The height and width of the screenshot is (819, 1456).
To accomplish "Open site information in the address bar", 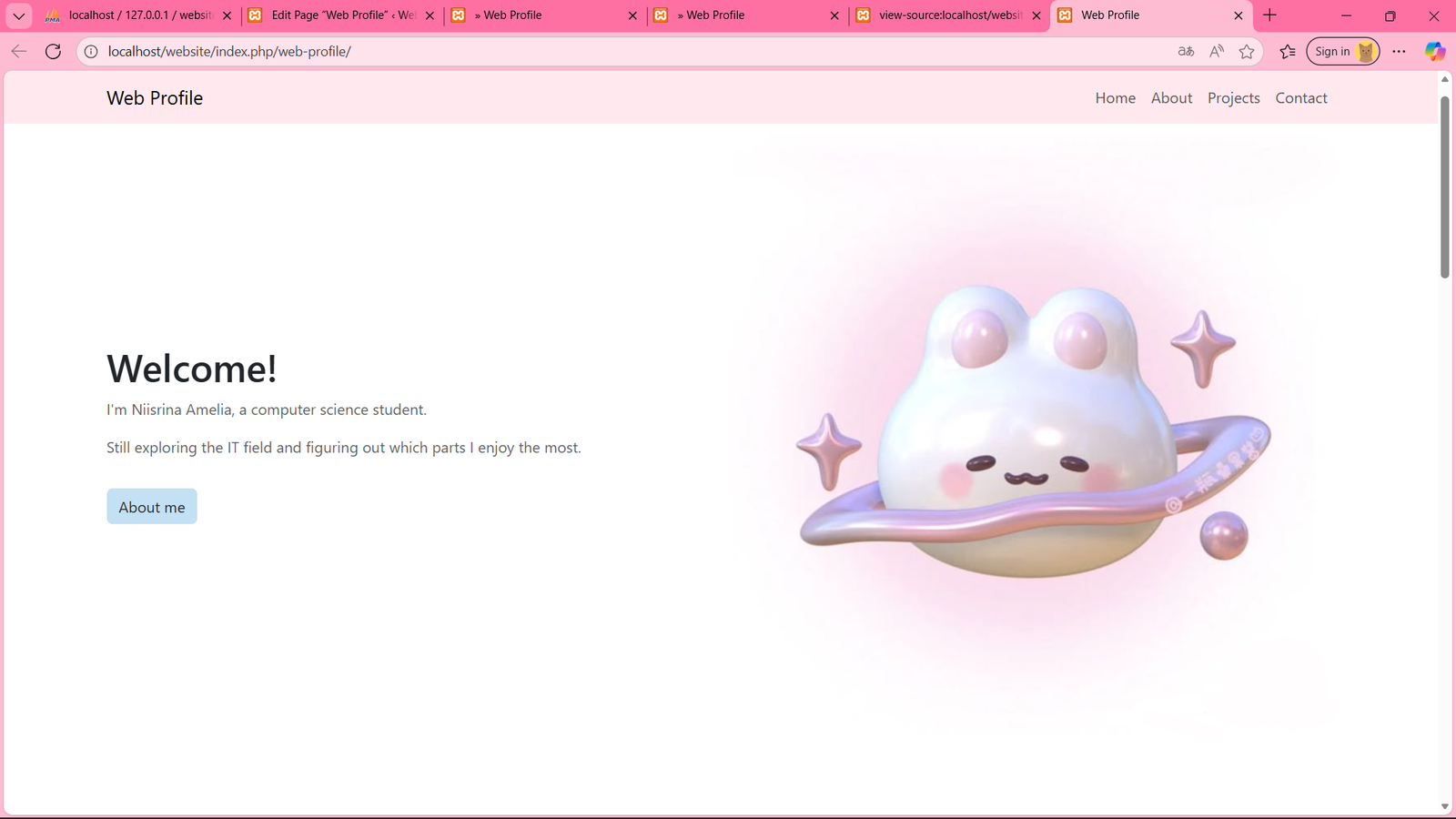I will click(x=90, y=51).
